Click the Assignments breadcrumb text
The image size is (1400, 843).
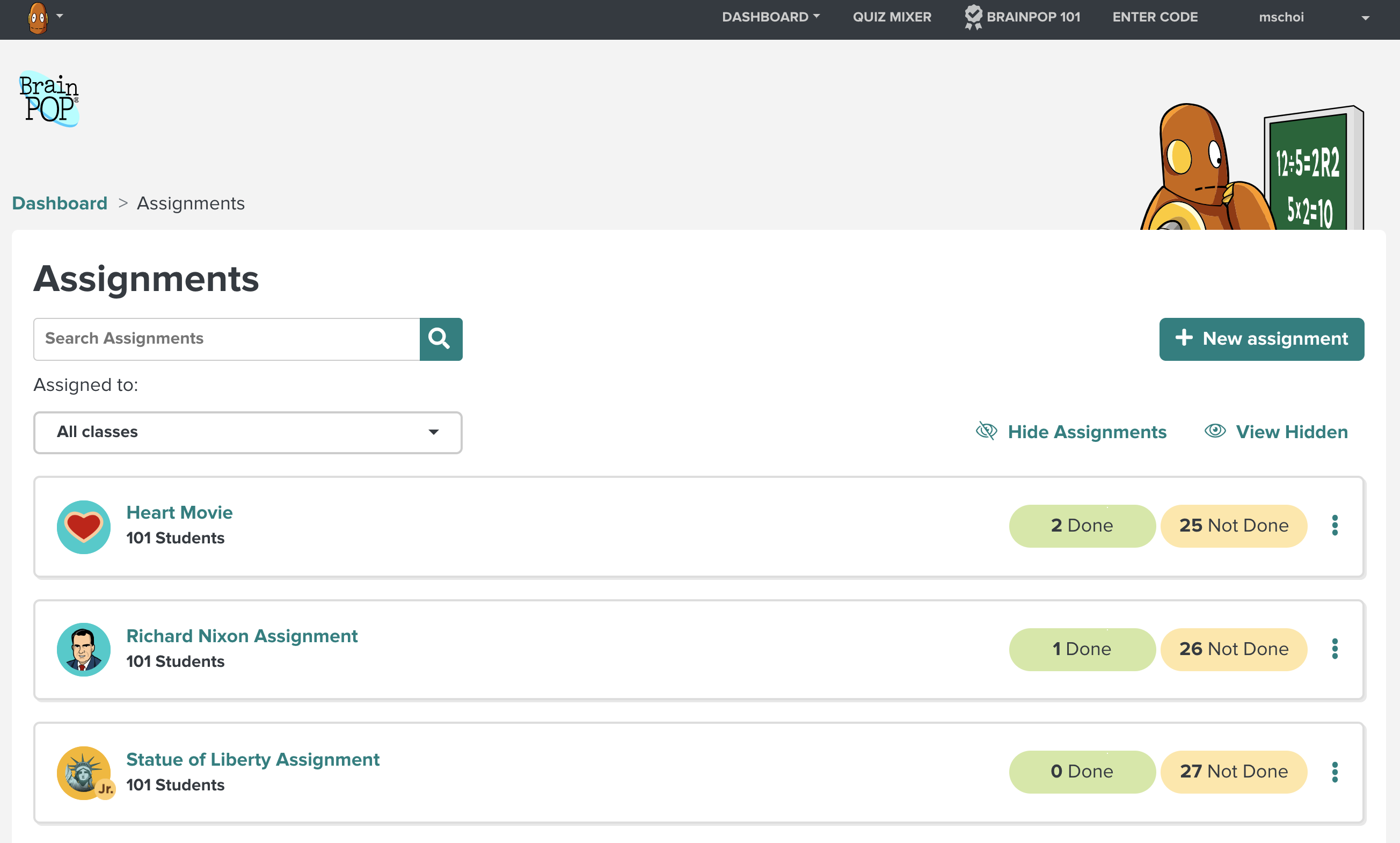tap(191, 203)
